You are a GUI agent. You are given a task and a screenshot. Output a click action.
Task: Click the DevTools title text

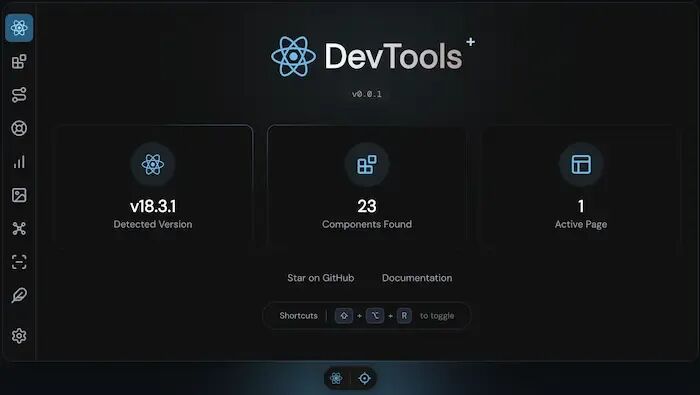[x=393, y=56]
